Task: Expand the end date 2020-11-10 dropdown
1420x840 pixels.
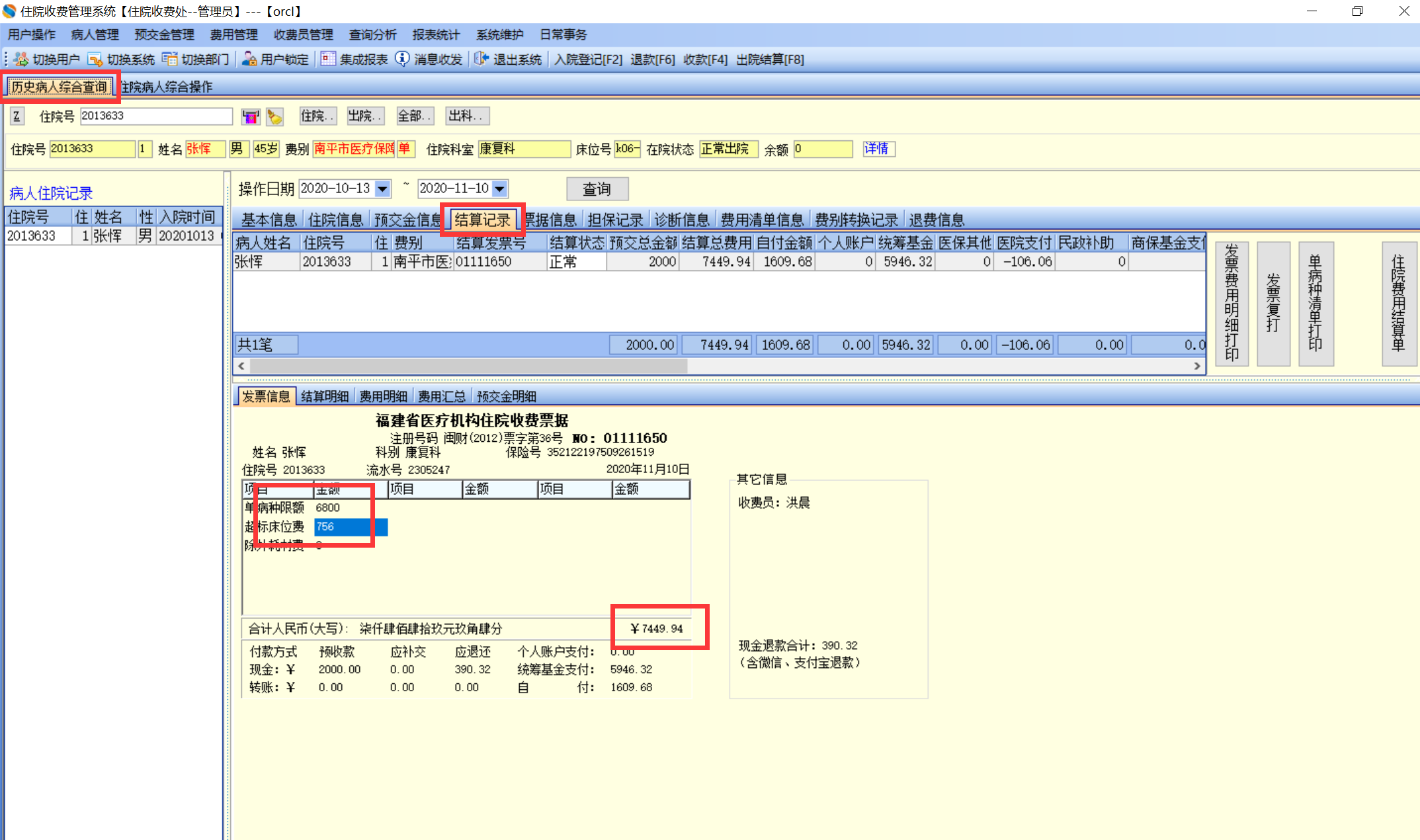Action: [x=500, y=189]
